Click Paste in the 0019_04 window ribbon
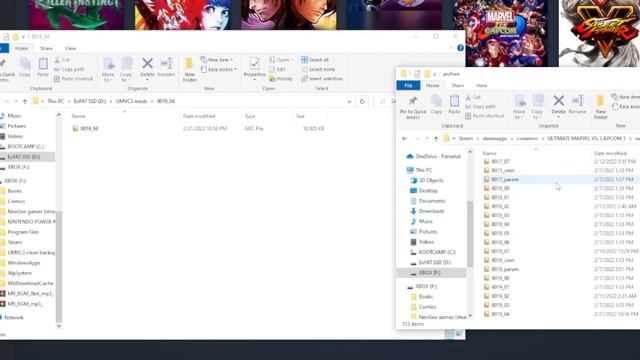Viewport: 640px width, 360px height. (x=43, y=67)
